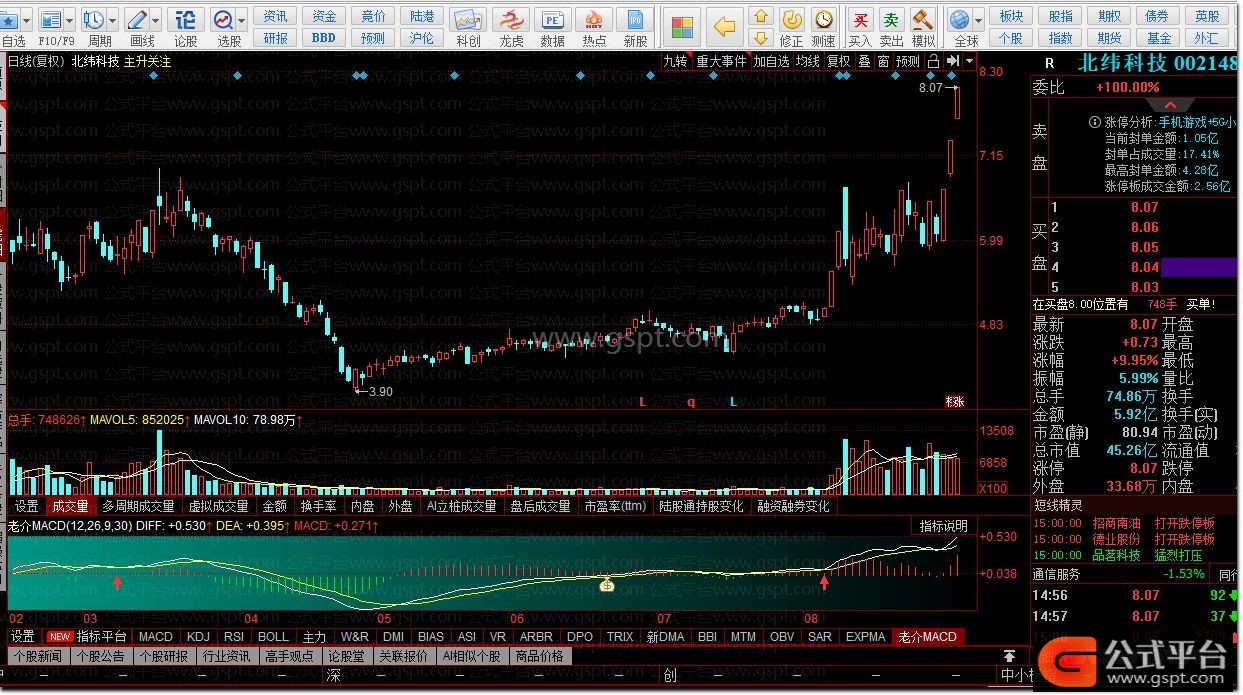Click the BBD toolbar button
Image resolution: width=1243 pixels, height=695 pixels.
(x=324, y=37)
